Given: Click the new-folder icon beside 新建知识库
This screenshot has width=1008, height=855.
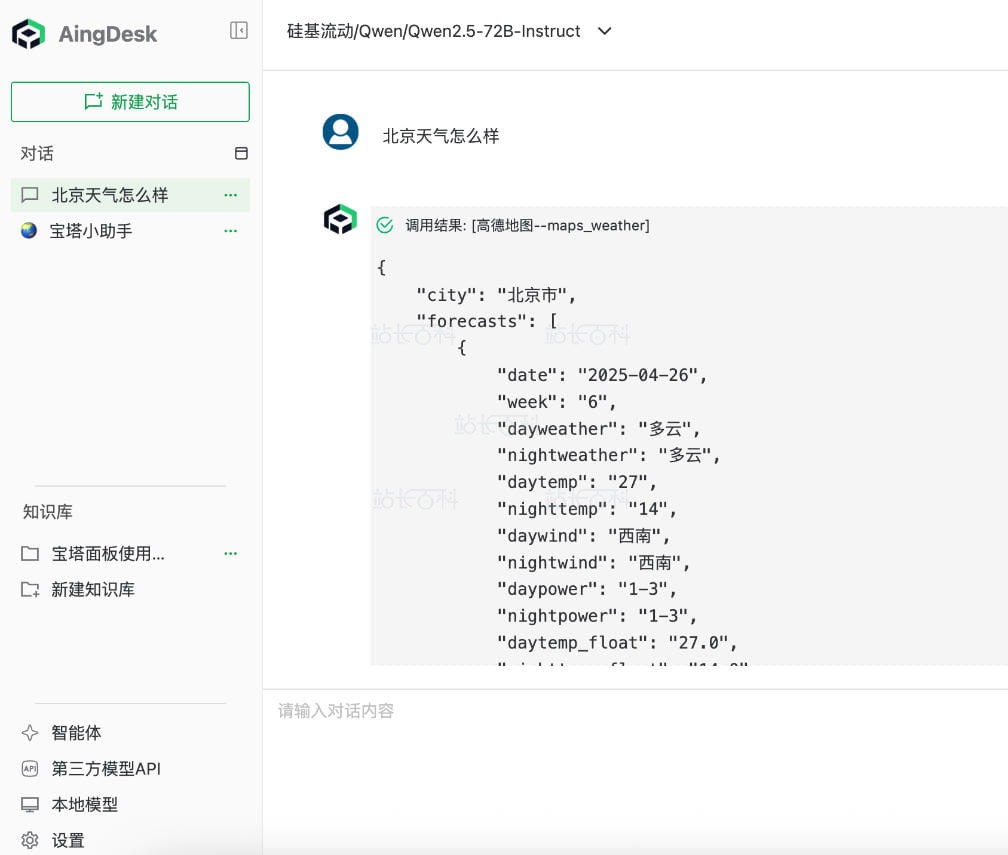Looking at the screenshot, I should click(30, 590).
